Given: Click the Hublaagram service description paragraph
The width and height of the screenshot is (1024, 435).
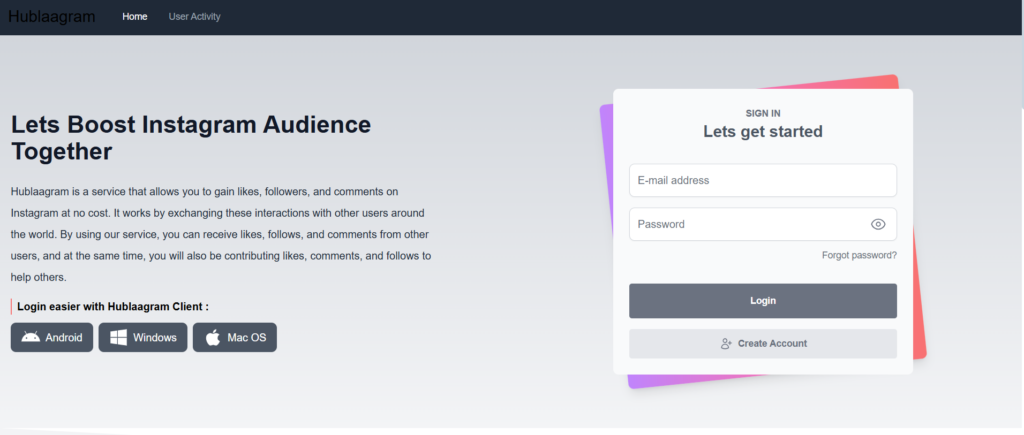Looking at the screenshot, I should (x=221, y=234).
